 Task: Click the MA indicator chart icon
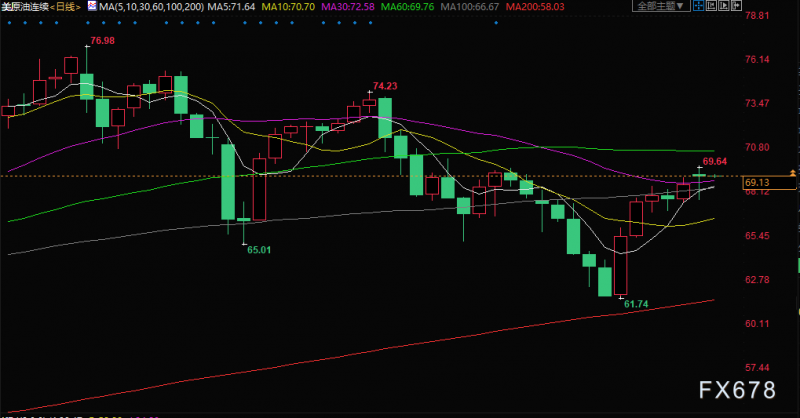(92, 6)
